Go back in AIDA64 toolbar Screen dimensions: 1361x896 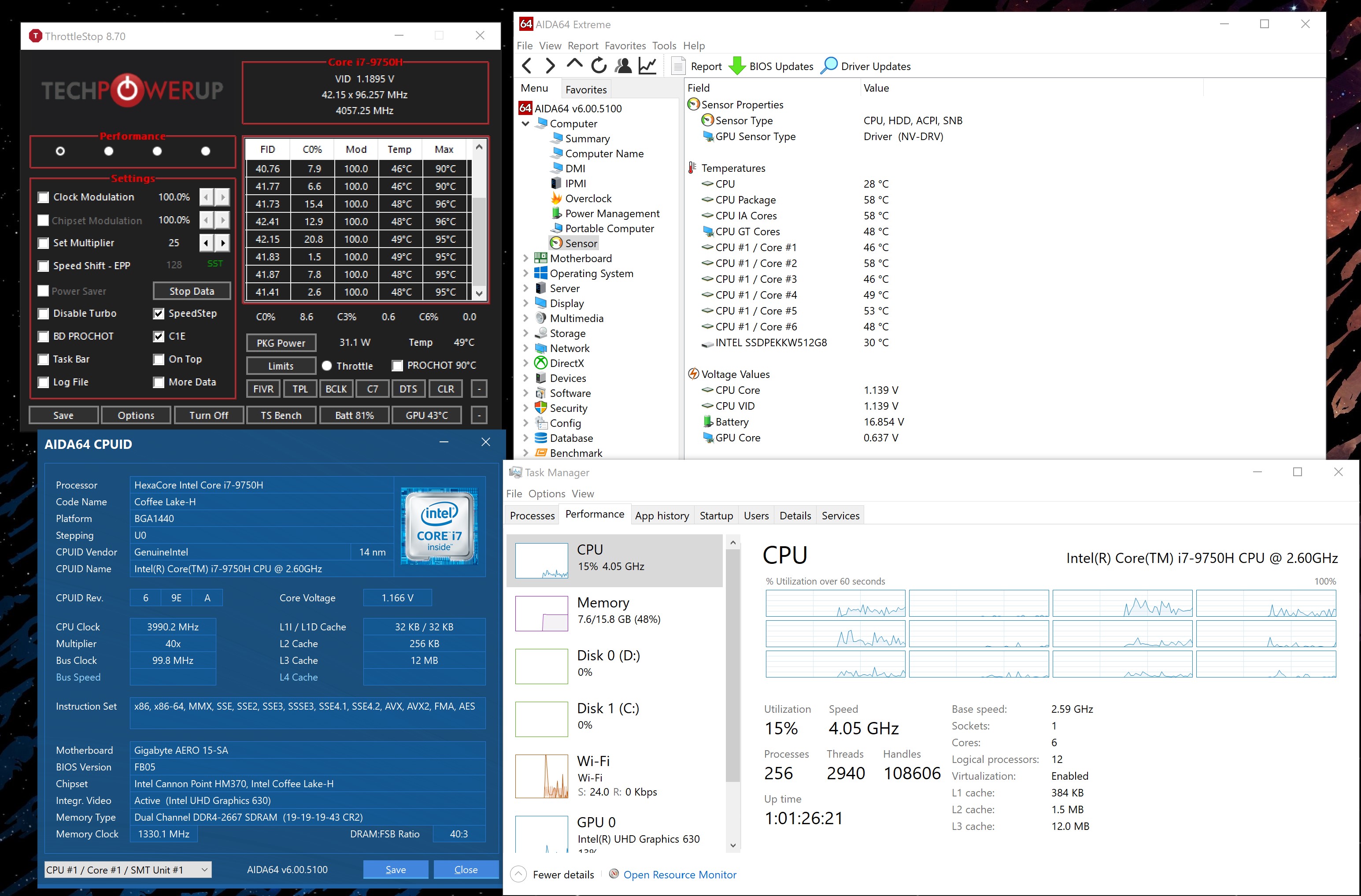pos(527,66)
